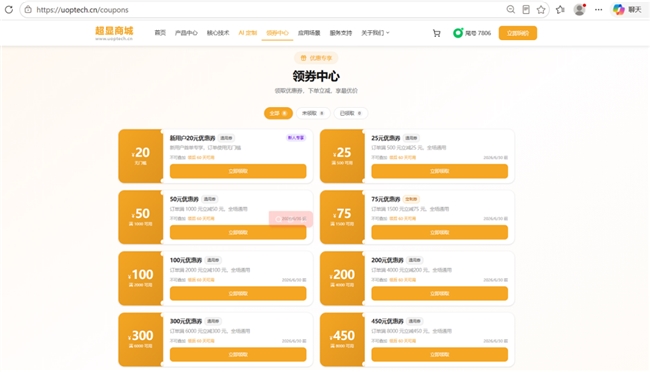Click the ¥50 coupon value block
The height and width of the screenshot is (372, 650).
141,217
